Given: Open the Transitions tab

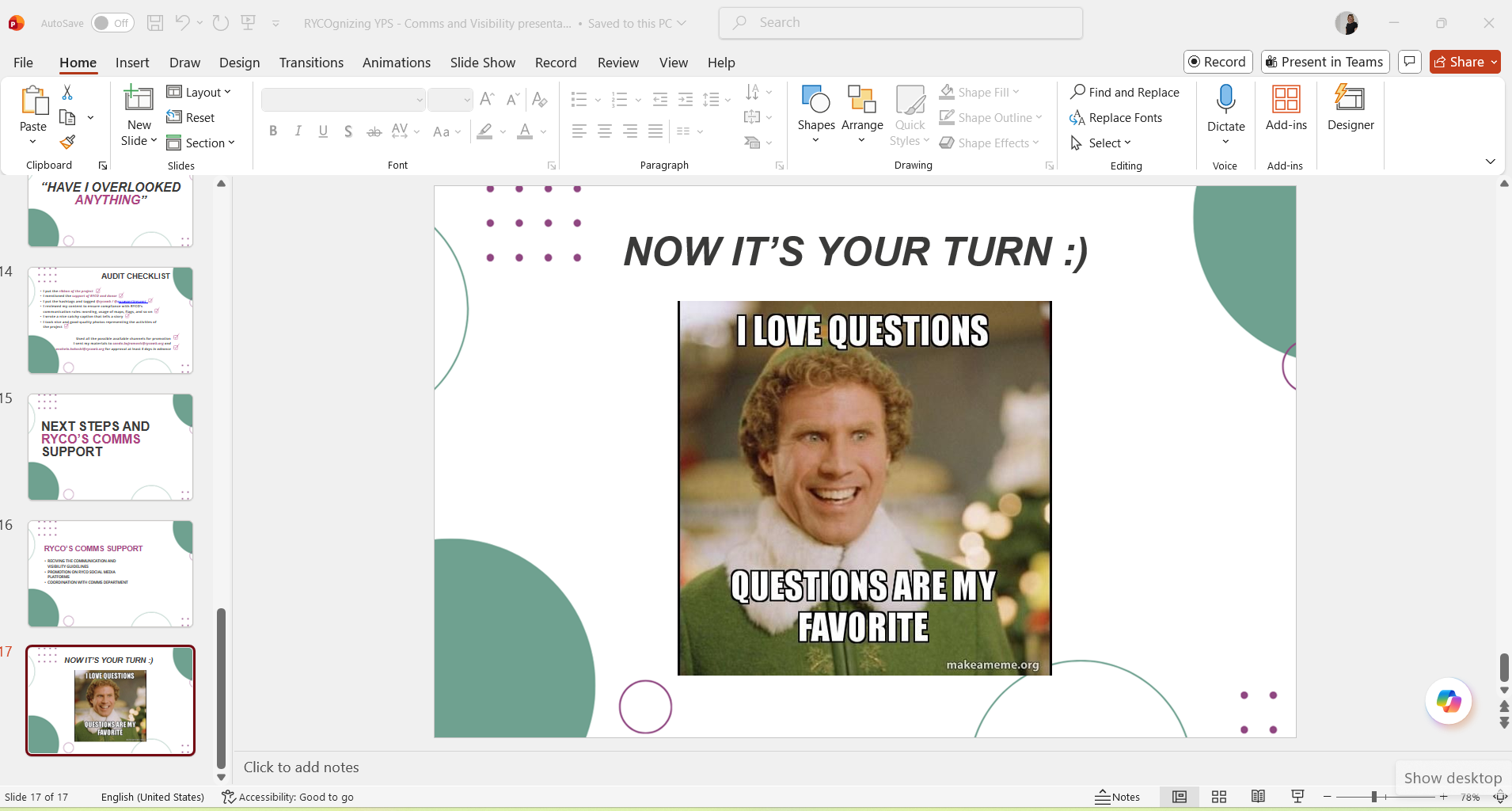Looking at the screenshot, I should [x=311, y=63].
